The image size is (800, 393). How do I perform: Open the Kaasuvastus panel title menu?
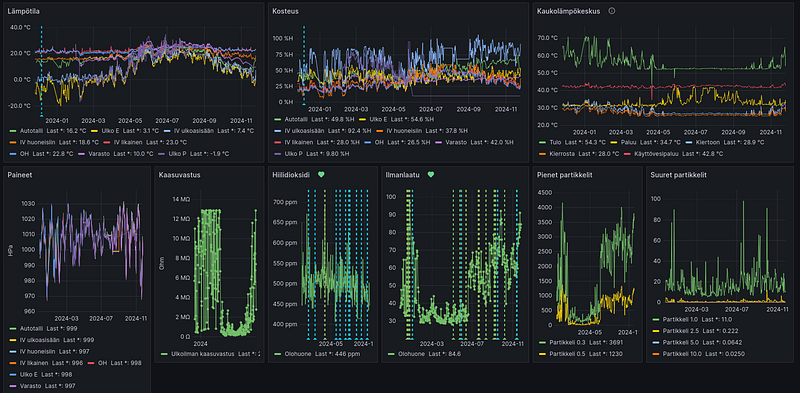(179, 175)
